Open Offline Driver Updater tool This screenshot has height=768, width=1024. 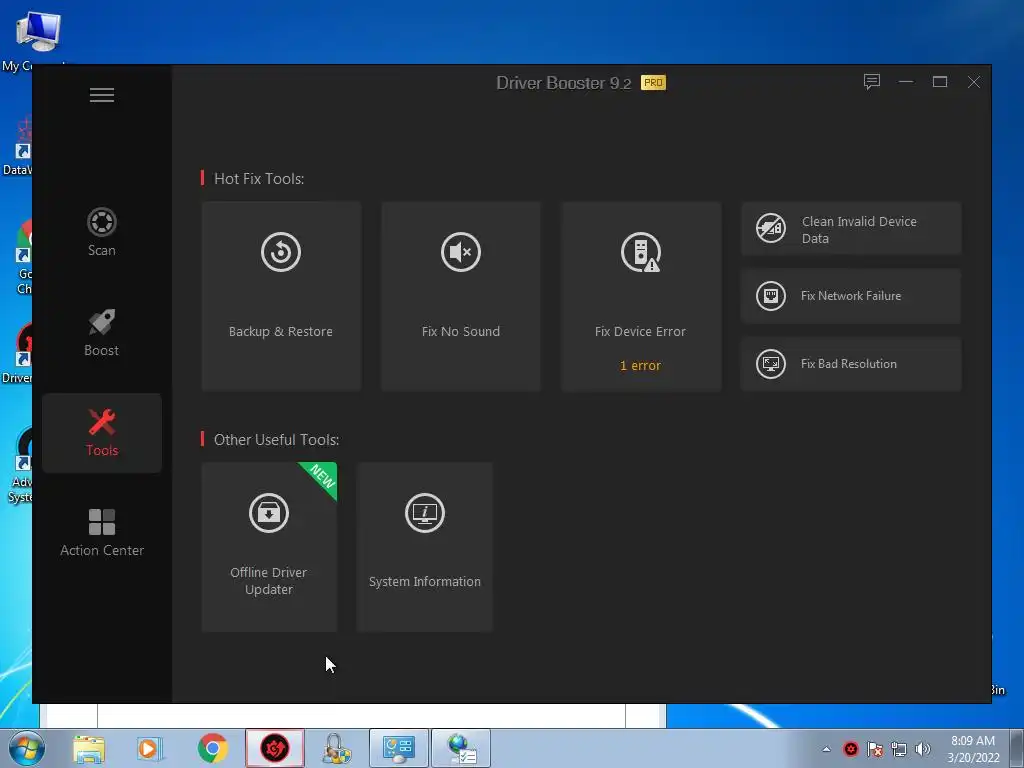(269, 547)
